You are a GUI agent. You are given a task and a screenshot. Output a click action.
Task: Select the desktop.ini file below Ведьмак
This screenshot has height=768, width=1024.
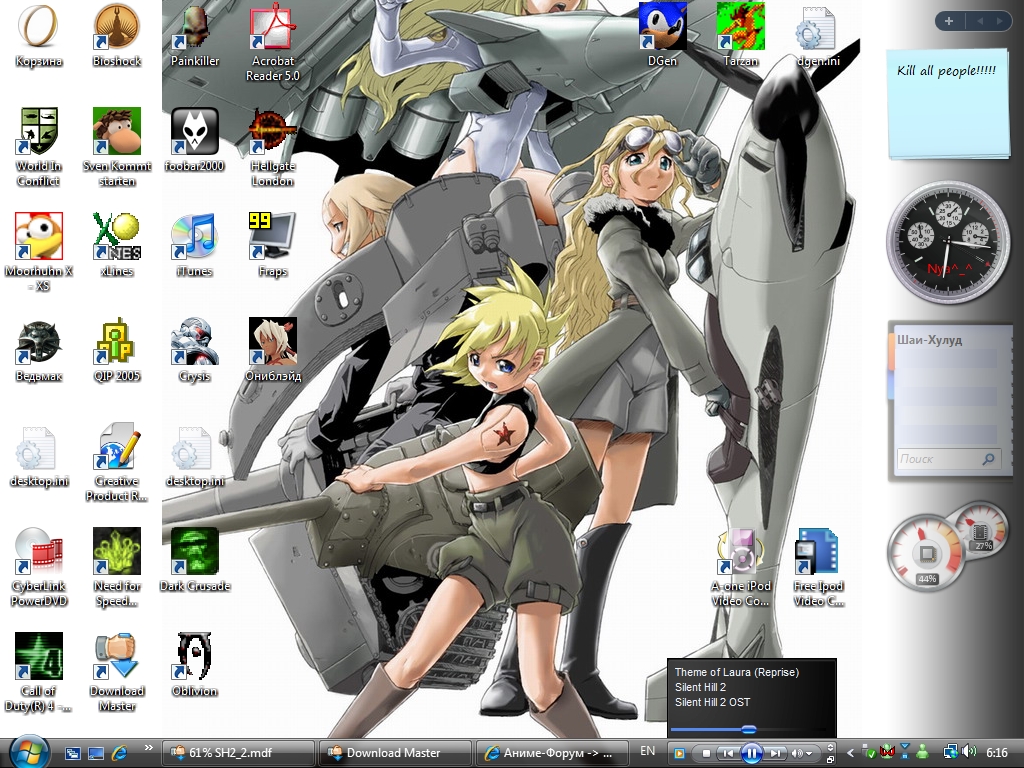click(x=39, y=455)
